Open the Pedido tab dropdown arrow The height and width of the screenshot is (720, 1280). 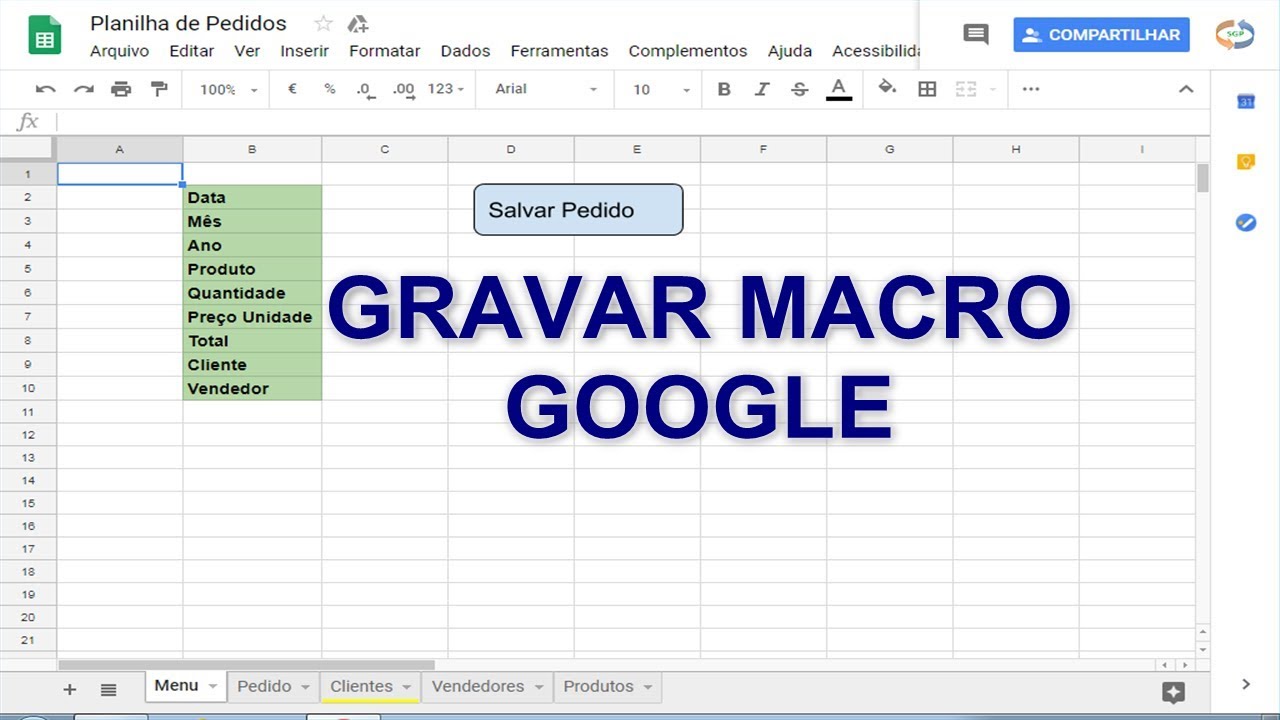point(305,687)
